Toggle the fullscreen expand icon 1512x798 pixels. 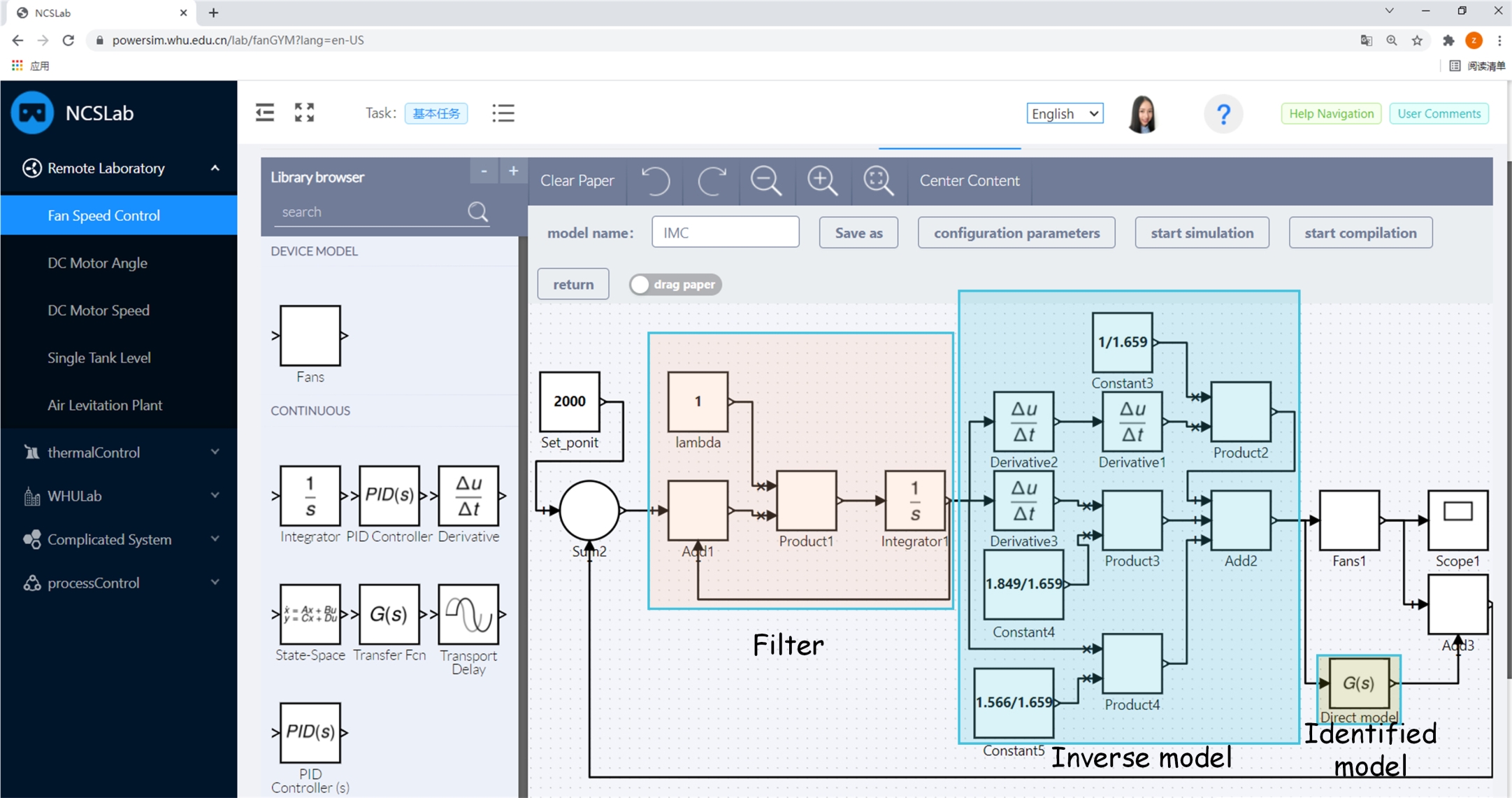(304, 113)
